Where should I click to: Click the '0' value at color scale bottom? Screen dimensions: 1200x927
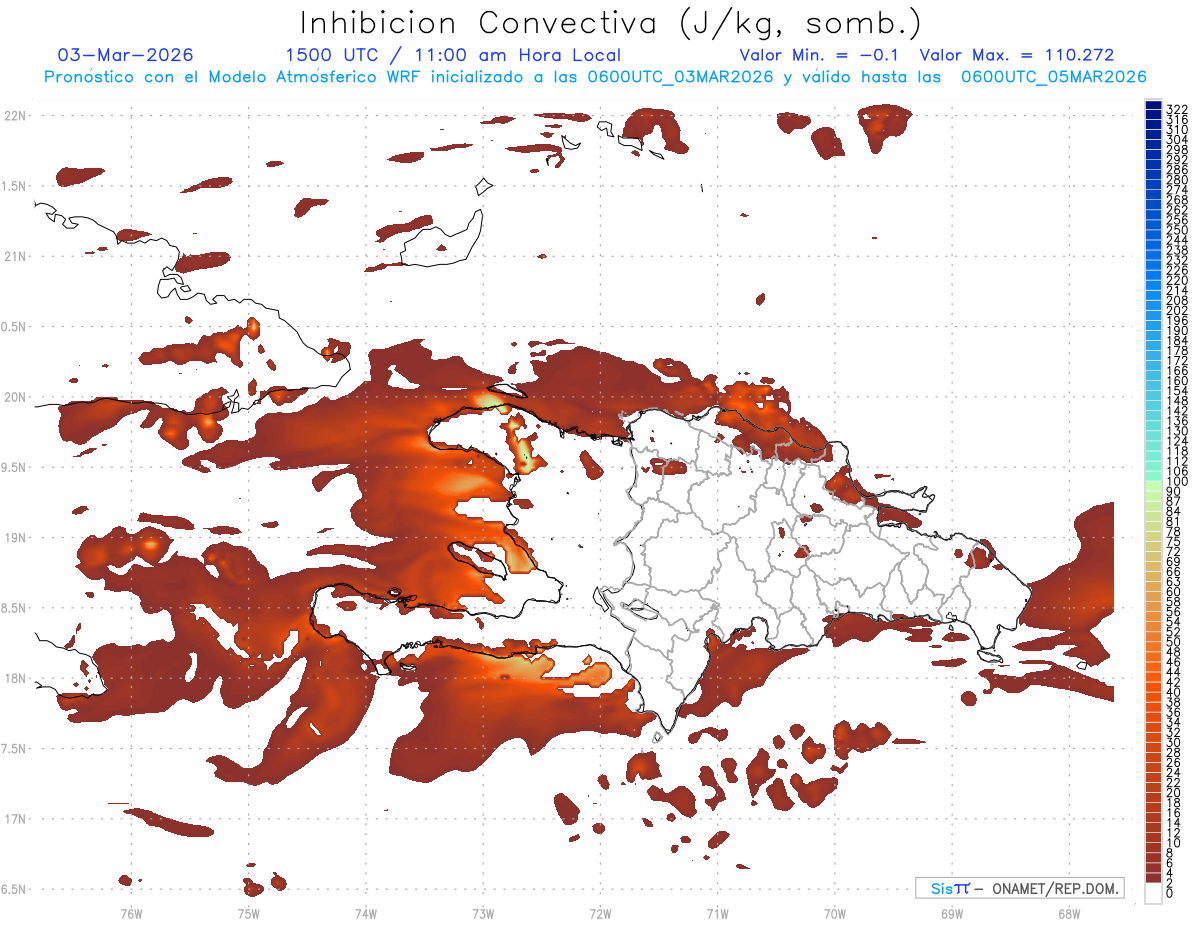pyautogui.click(x=1170, y=893)
